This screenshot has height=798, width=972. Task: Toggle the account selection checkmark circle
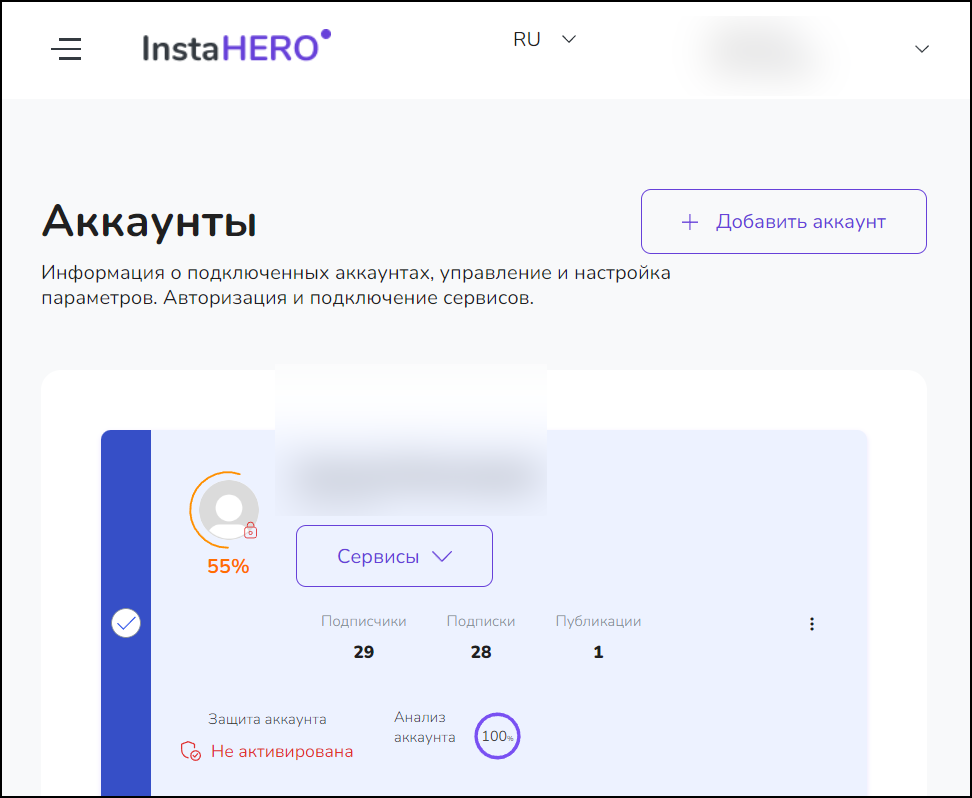(x=126, y=623)
